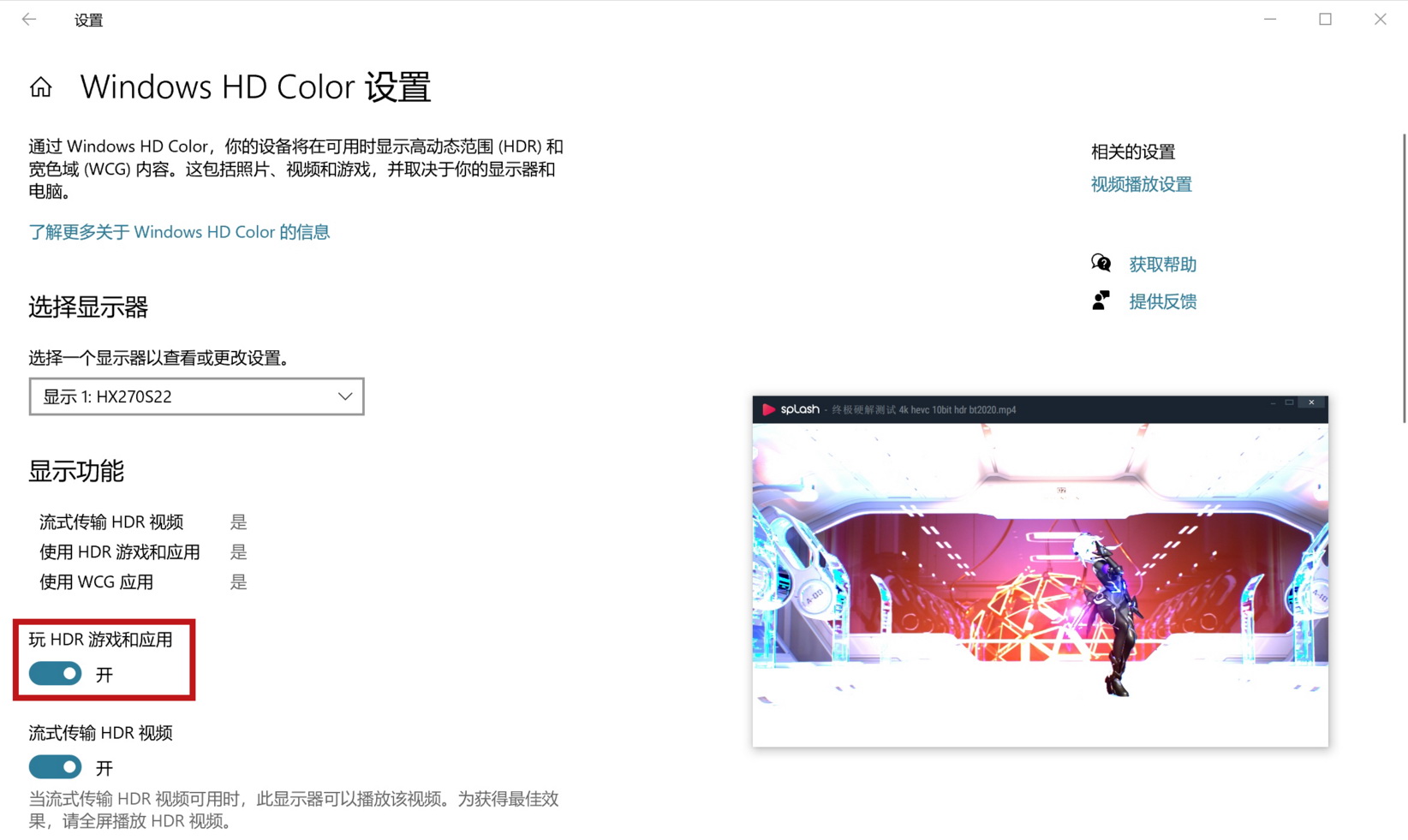Viewport: 1408px width, 840px height.
Task: Open 视频播放设置 link
Action: 1141,184
